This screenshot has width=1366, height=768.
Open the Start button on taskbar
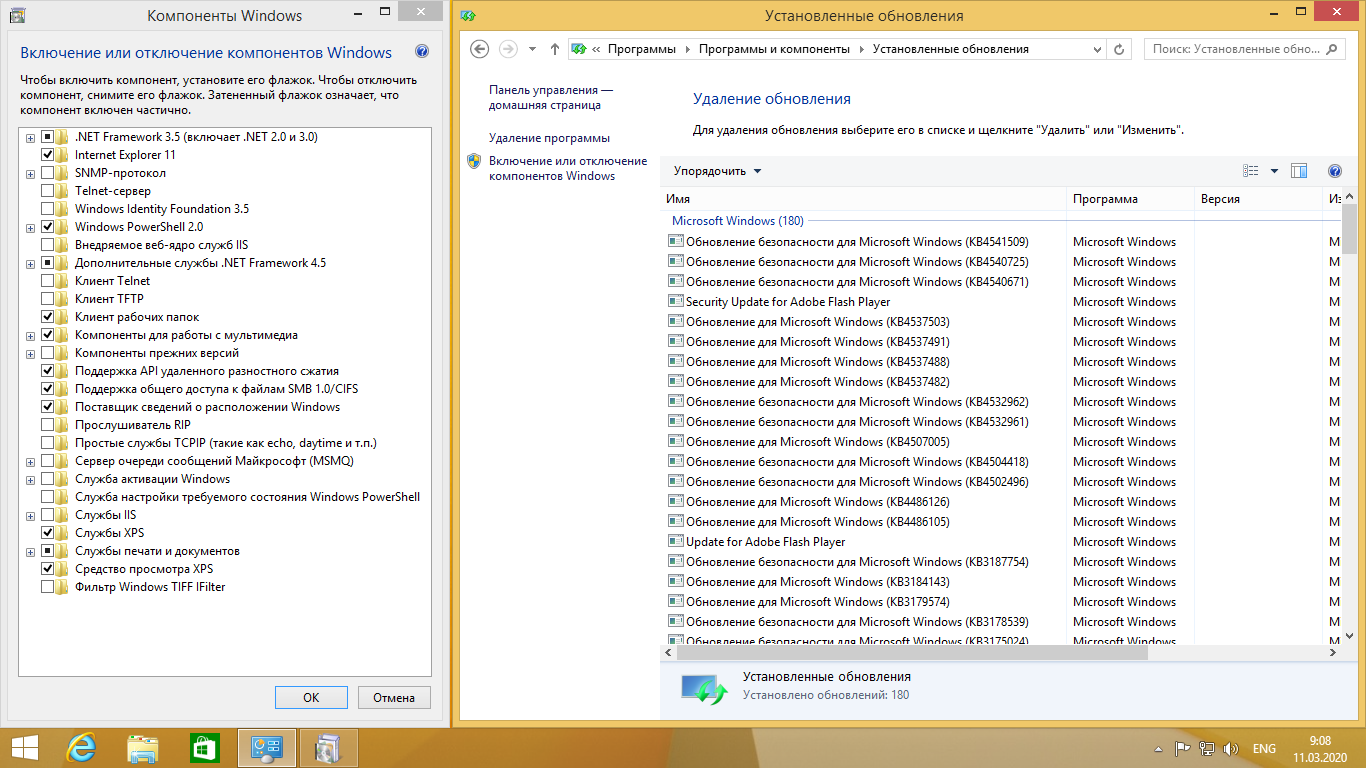[x=25, y=748]
